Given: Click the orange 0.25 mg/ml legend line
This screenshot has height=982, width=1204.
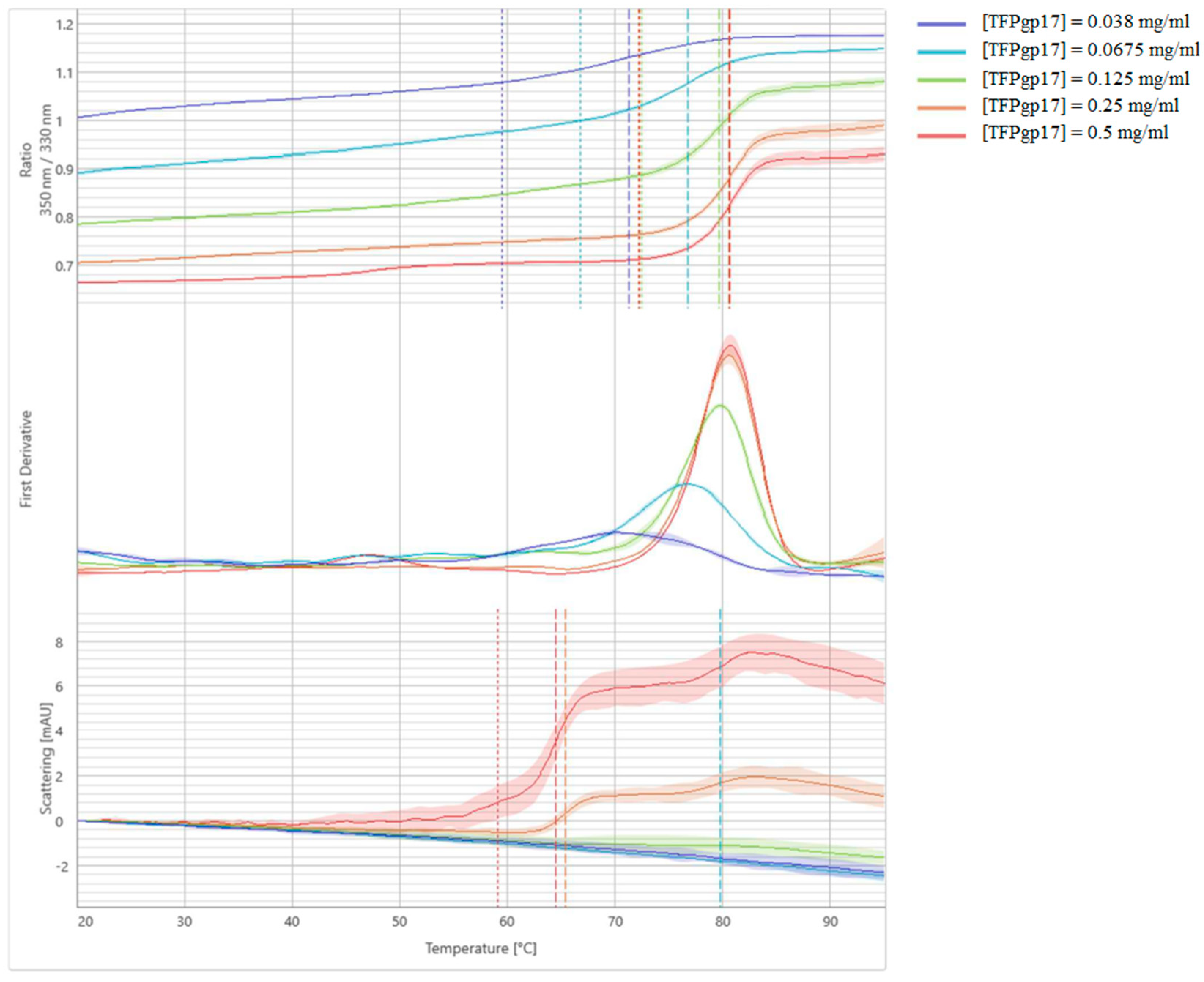Looking at the screenshot, I should tap(941, 108).
